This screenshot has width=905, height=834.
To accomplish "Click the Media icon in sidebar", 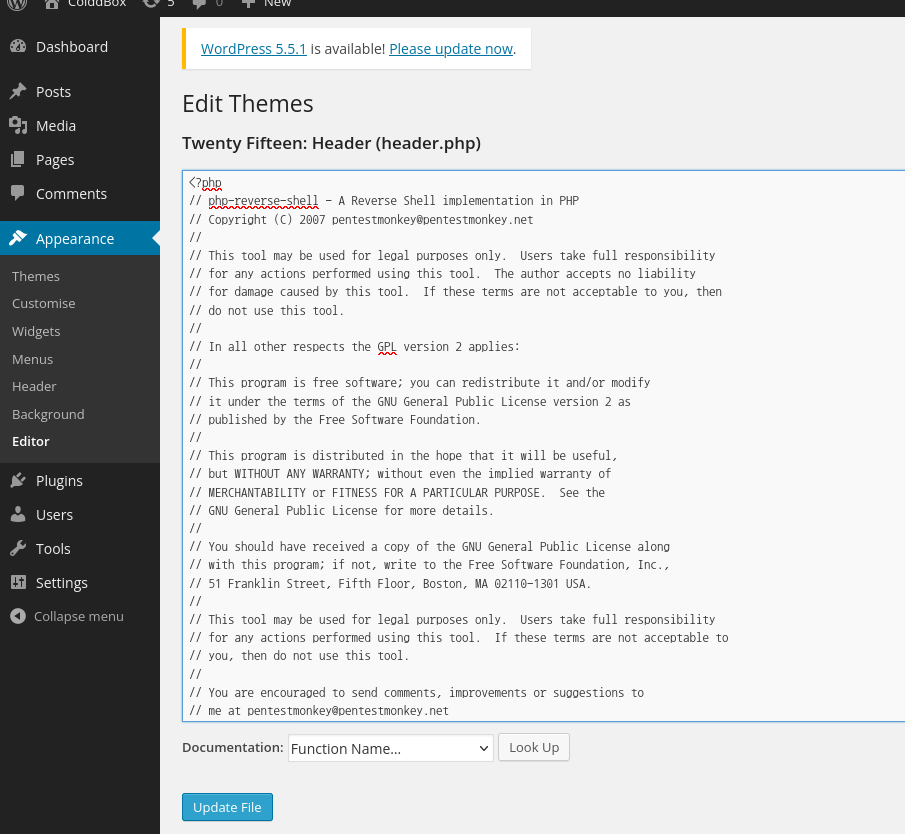I will point(18,125).
